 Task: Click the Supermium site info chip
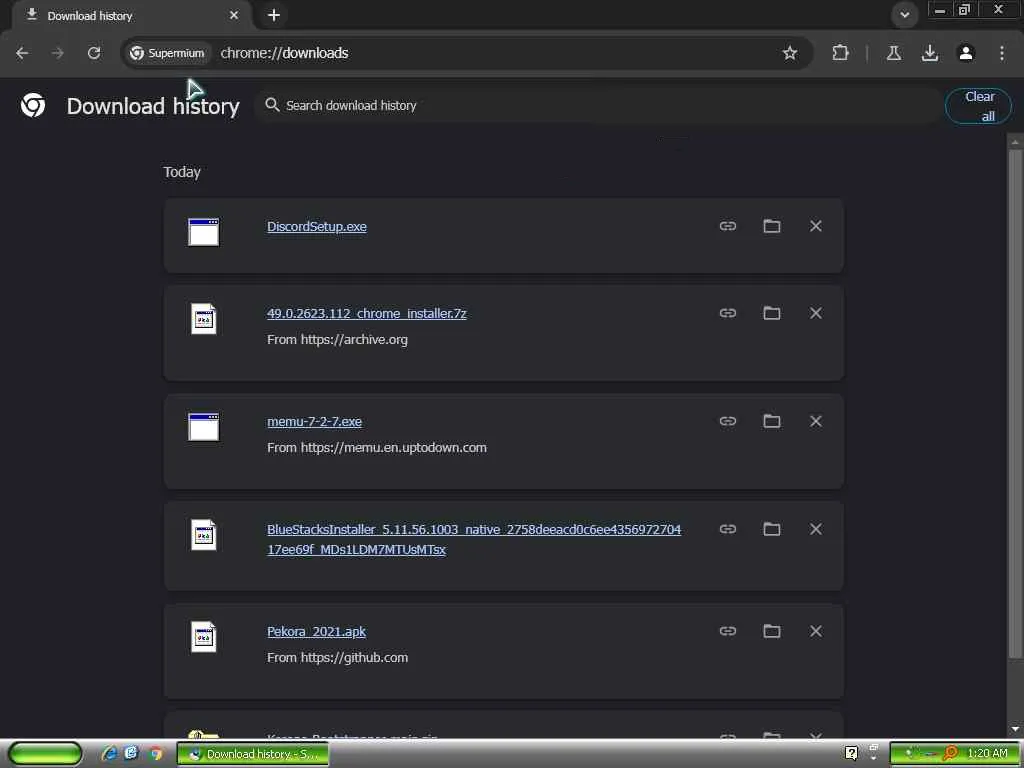(167, 53)
